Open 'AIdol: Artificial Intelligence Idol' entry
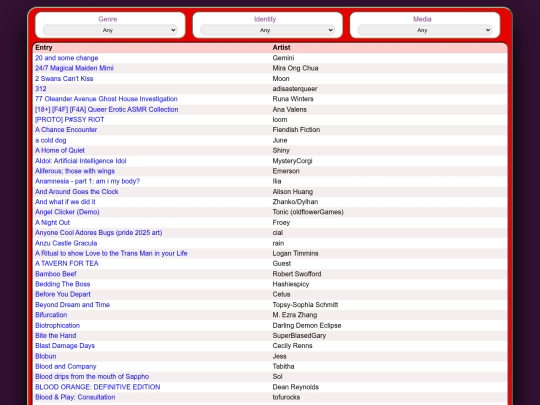This screenshot has height=405, width=540. [81, 161]
